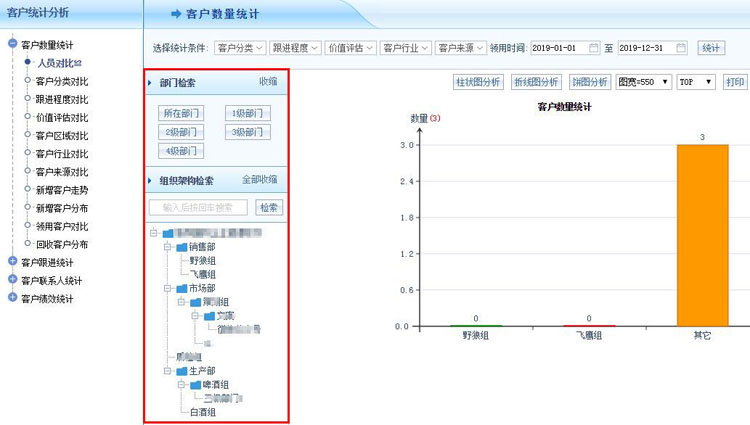The image size is (750, 425).
Task: Open 新增客户走势 report
Action: 62,190
